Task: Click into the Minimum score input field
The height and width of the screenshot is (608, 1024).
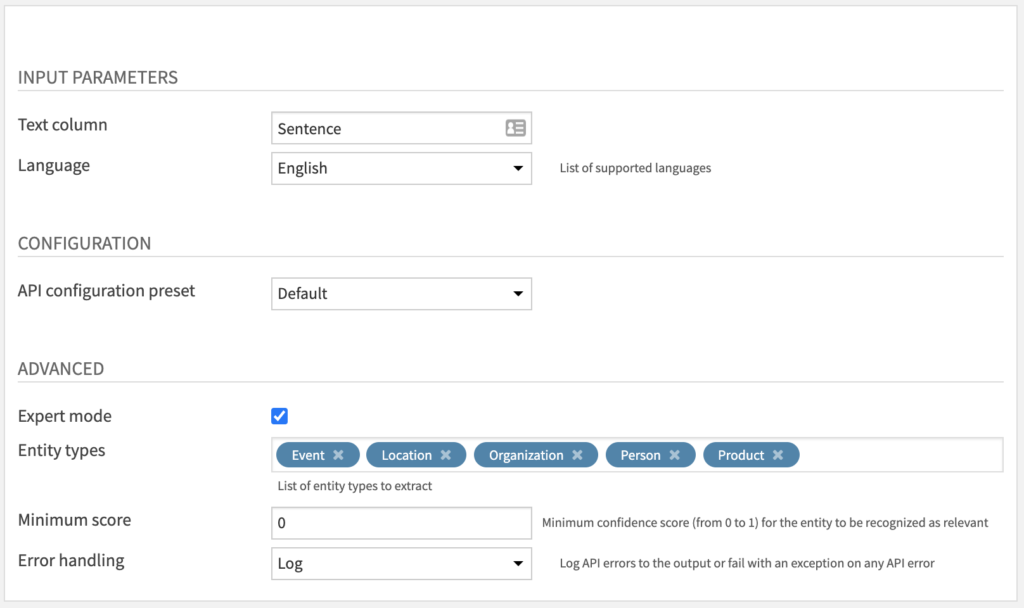Action: pos(402,523)
